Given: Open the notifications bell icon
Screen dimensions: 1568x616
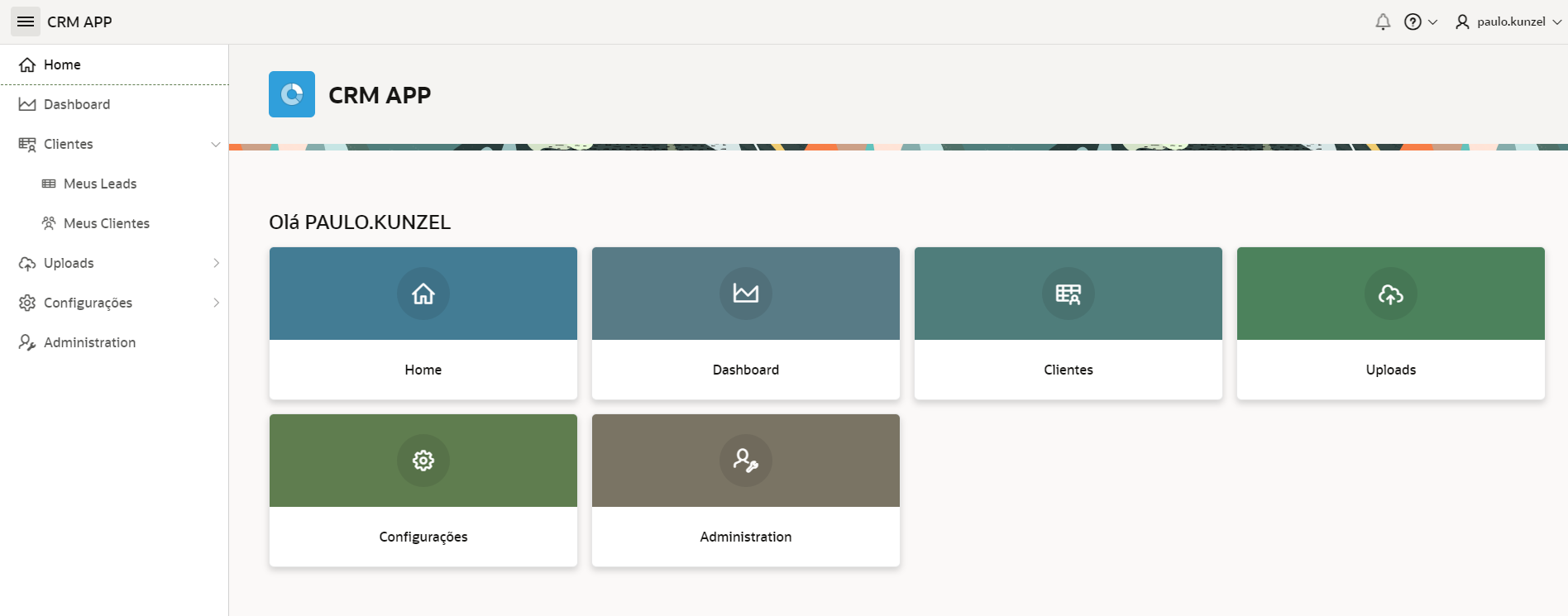Looking at the screenshot, I should click(x=1382, y=21).
